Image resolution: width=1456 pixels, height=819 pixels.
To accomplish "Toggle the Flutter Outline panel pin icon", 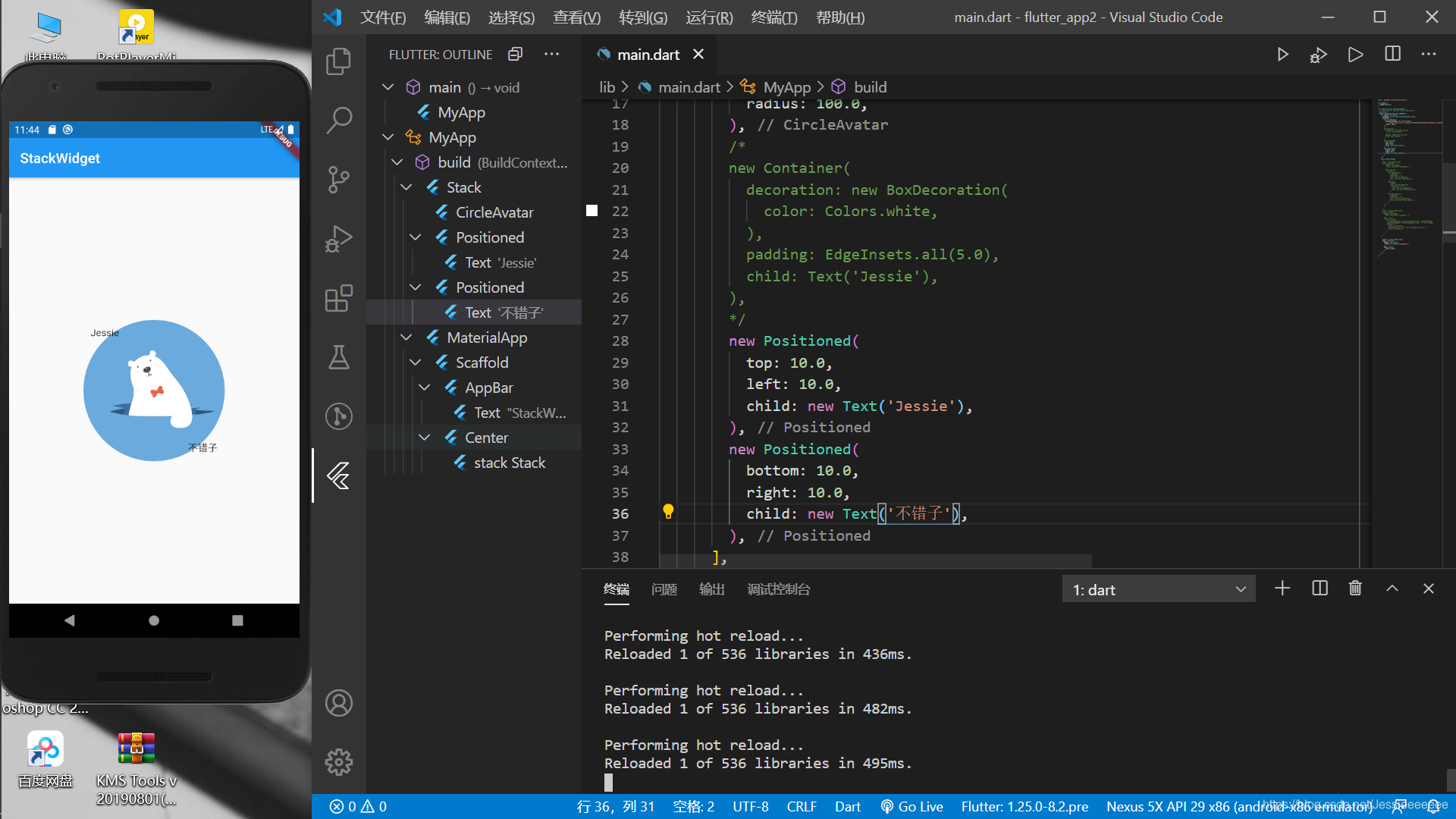I will 516,54.
